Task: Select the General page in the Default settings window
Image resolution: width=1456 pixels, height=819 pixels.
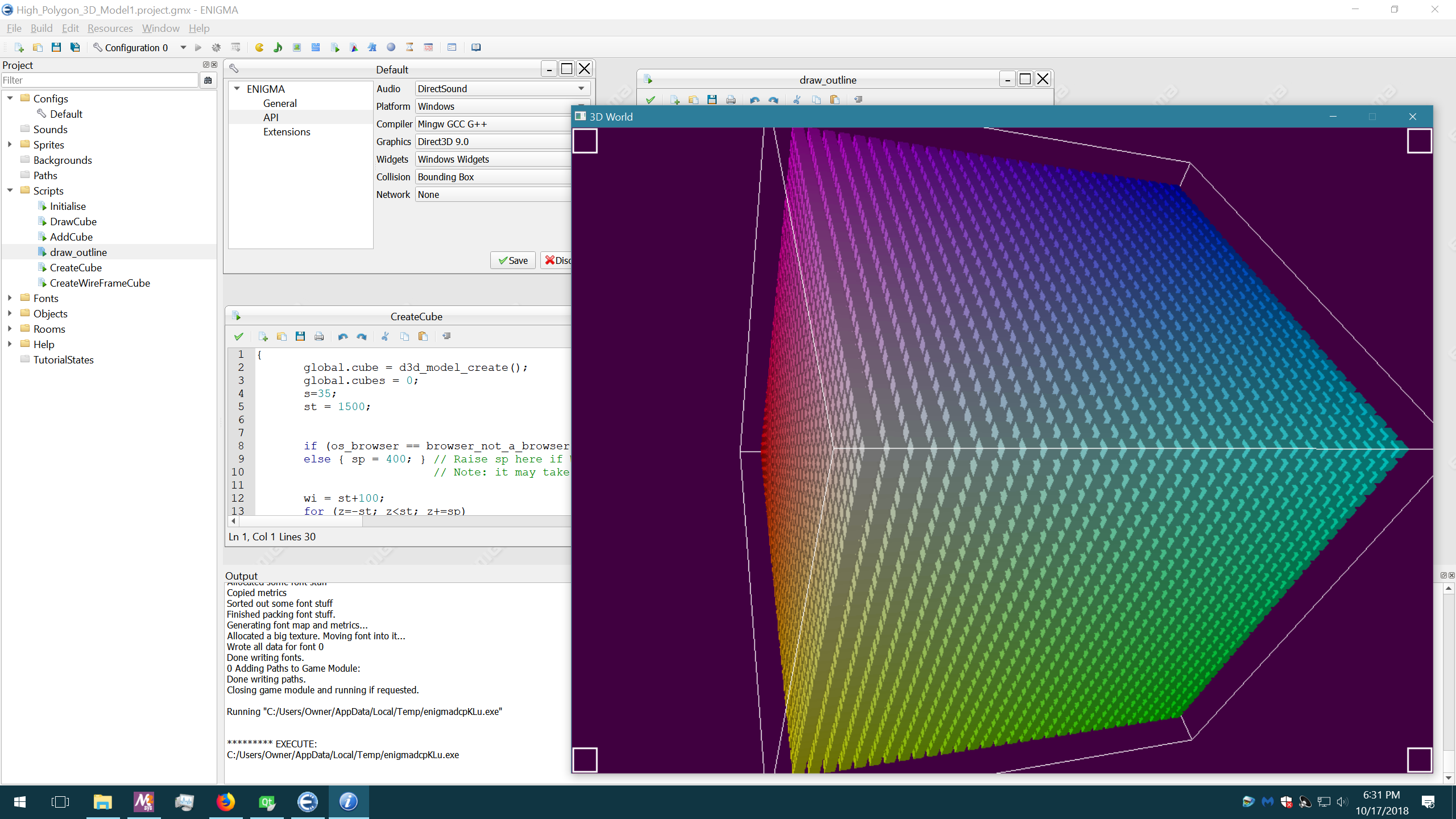Action: pos(279,103)
